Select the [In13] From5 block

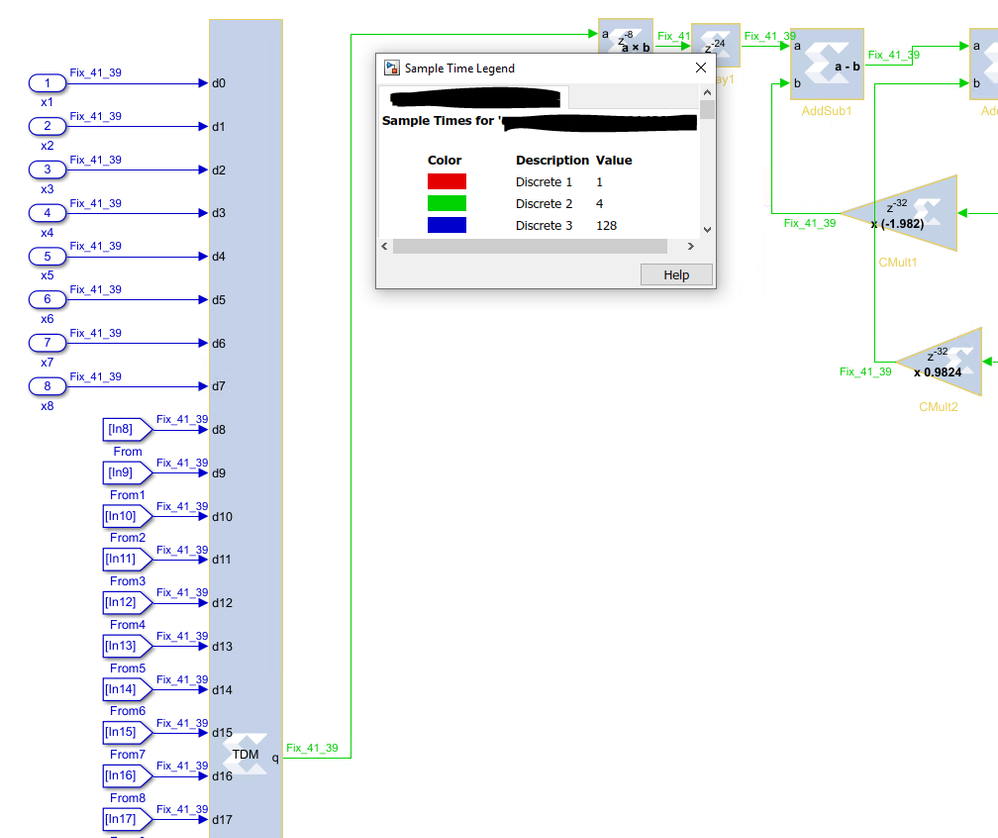127,646
